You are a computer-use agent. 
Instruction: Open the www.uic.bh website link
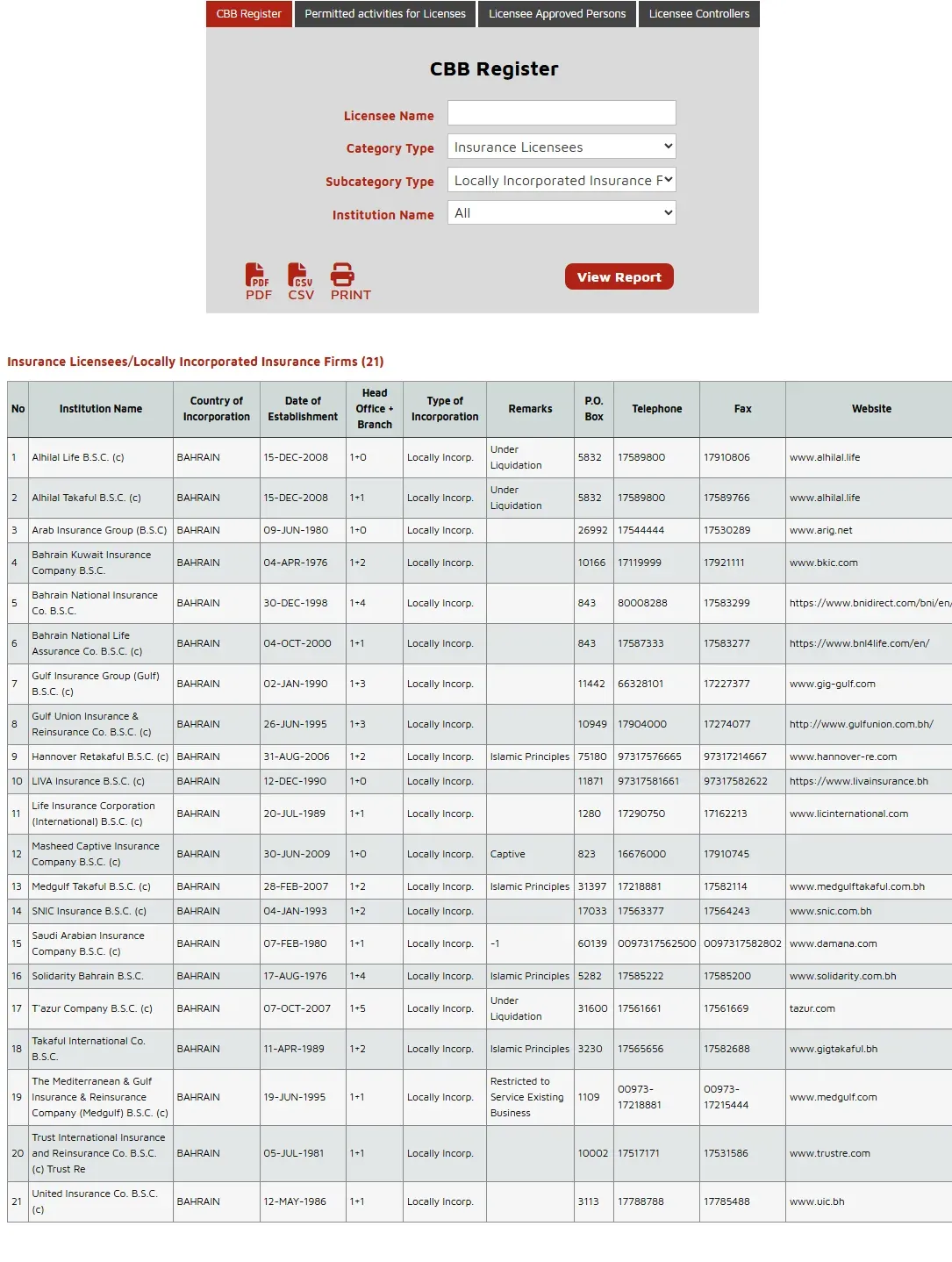pyautogui.click(x=816, y=1201)
